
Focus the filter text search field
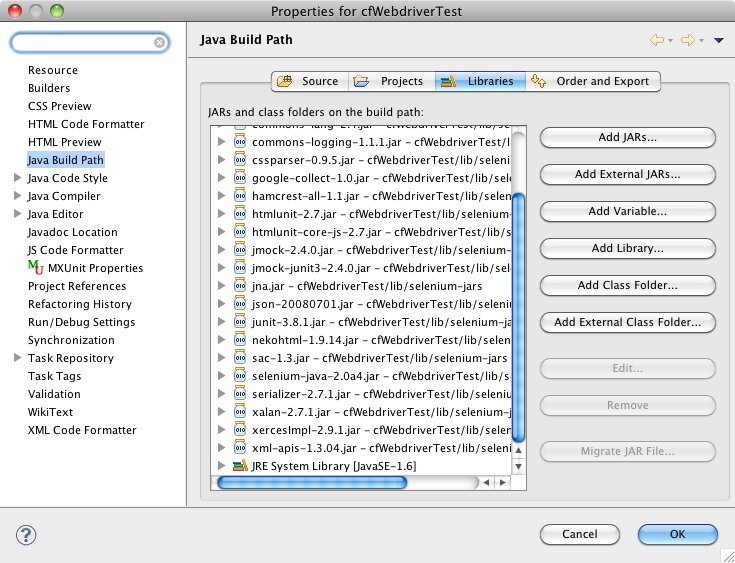coord(85,43)
